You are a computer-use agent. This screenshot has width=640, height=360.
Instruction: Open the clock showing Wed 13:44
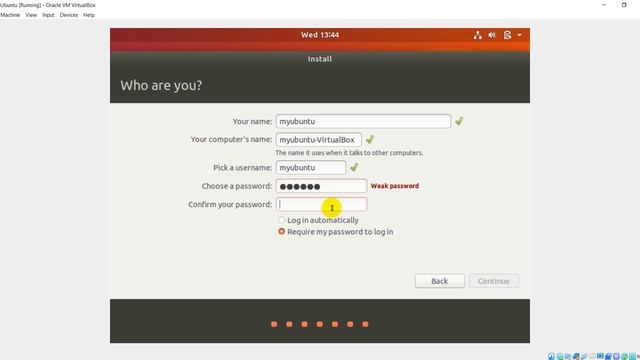(x=320, y=35)
